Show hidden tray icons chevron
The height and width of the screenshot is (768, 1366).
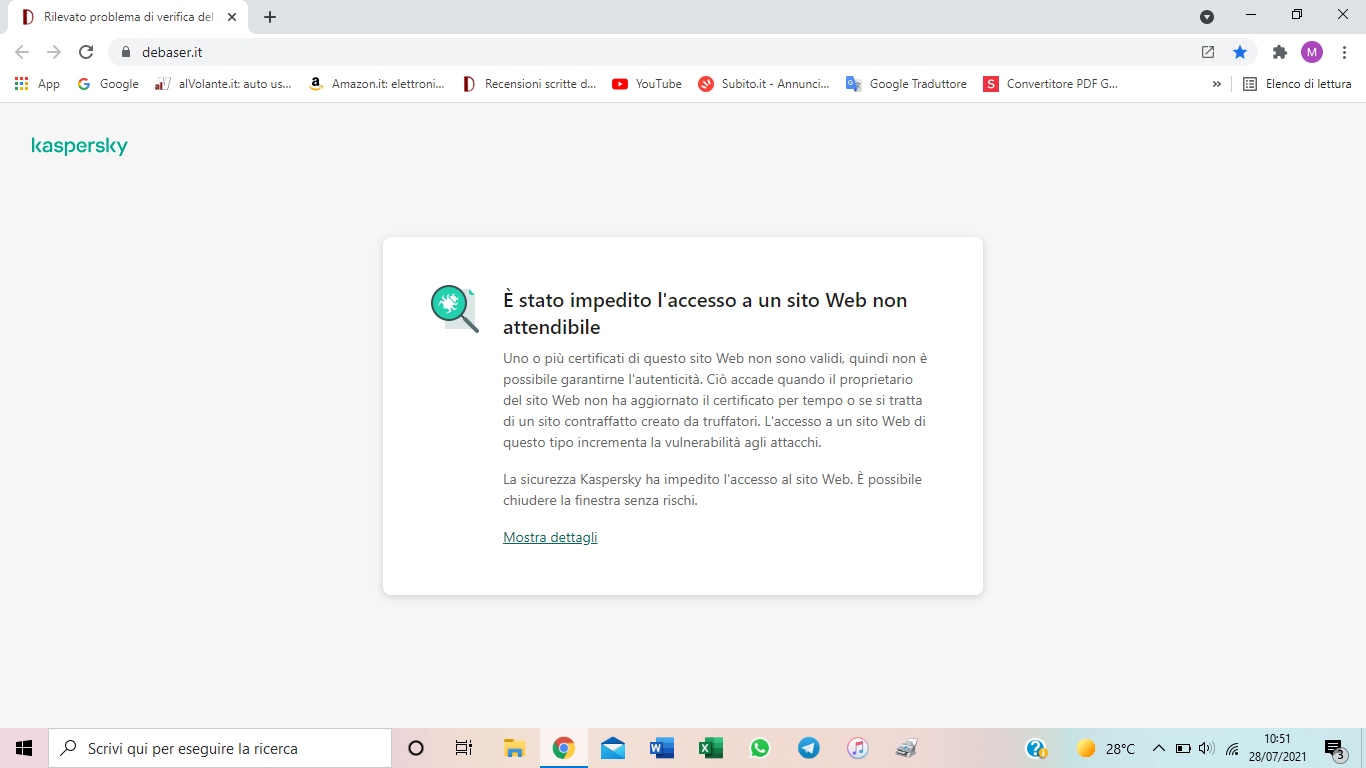pos(1159,748)
